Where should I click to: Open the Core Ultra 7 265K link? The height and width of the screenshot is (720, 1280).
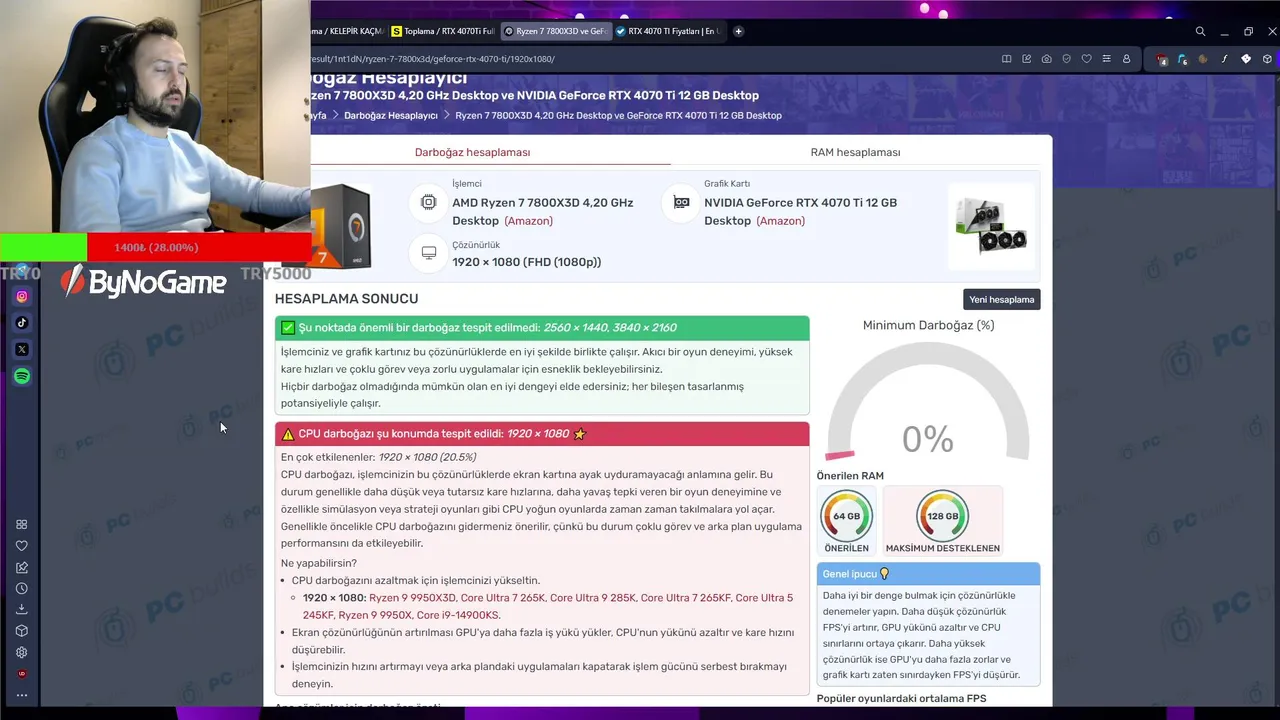click(503, 598)
